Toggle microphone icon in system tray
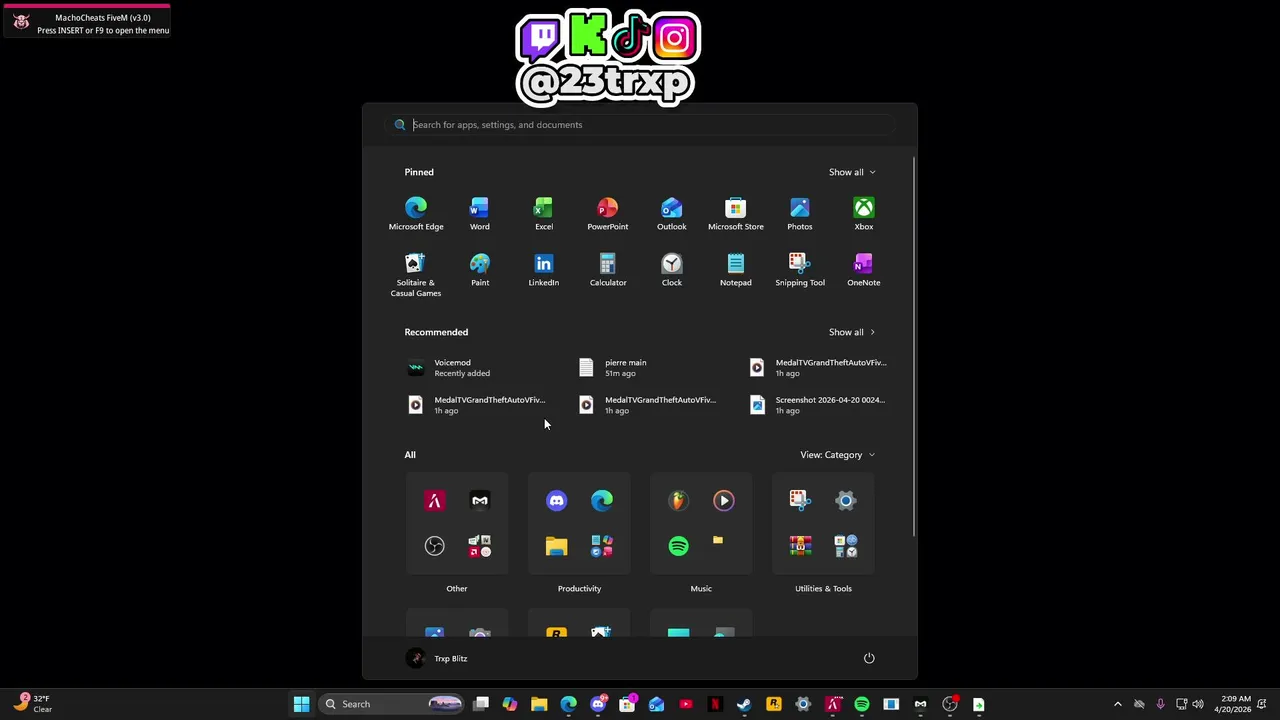Viewport: 1280px width, 720px height. point(1160,704)
